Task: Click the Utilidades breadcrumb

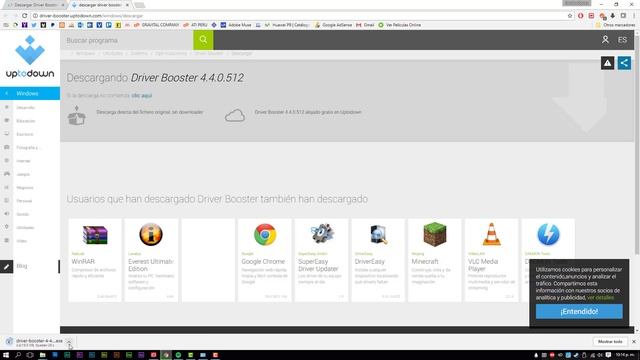Action: [113, 53]
